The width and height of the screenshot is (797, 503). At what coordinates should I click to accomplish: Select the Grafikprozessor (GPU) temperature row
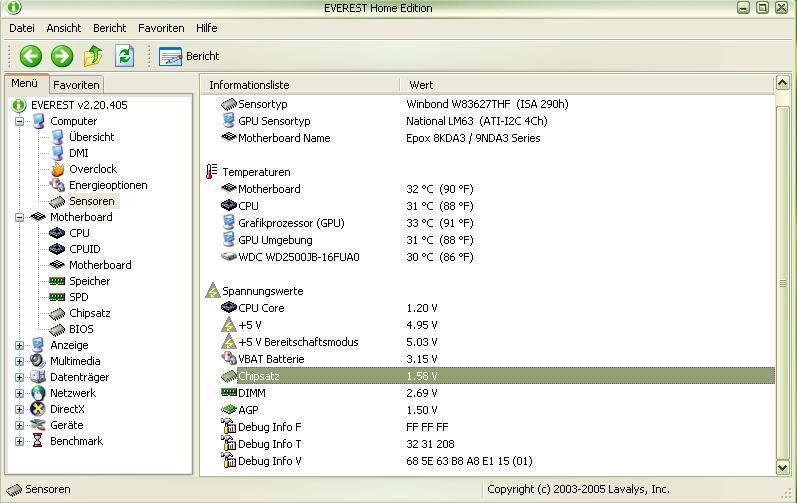[x=488, y=223]
